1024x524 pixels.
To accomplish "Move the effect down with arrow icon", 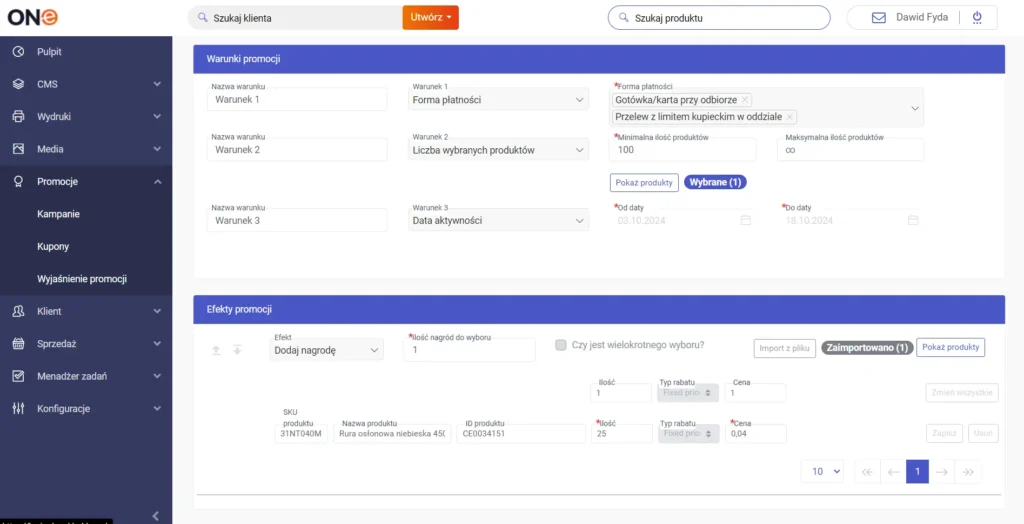I will tap(237, 350).
